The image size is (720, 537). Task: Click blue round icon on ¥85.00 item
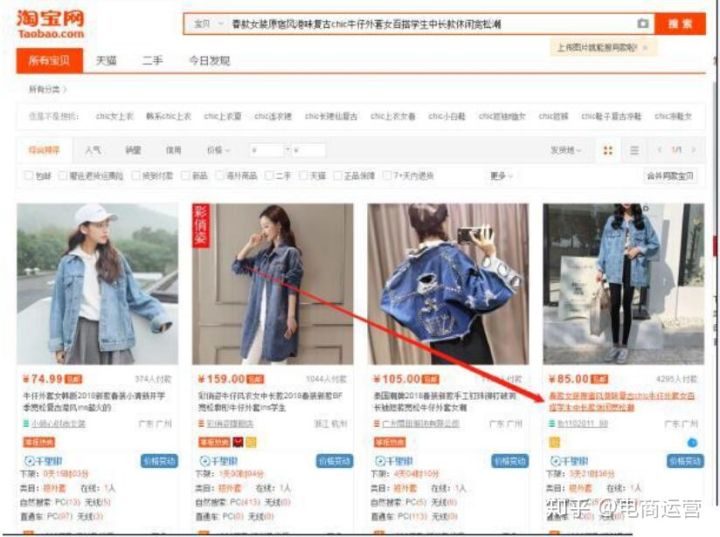692,442
